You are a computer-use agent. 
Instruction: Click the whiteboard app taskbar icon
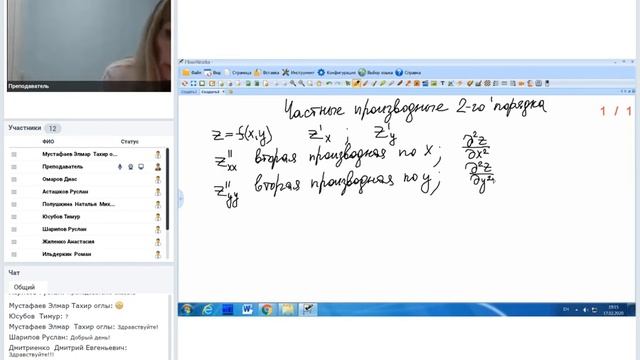pos(308,310)
